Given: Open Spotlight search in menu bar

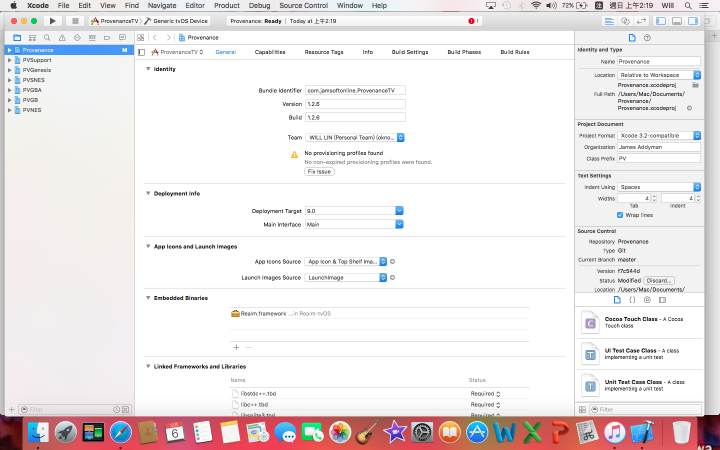Looking at the screenshot, I should [688, 6].
